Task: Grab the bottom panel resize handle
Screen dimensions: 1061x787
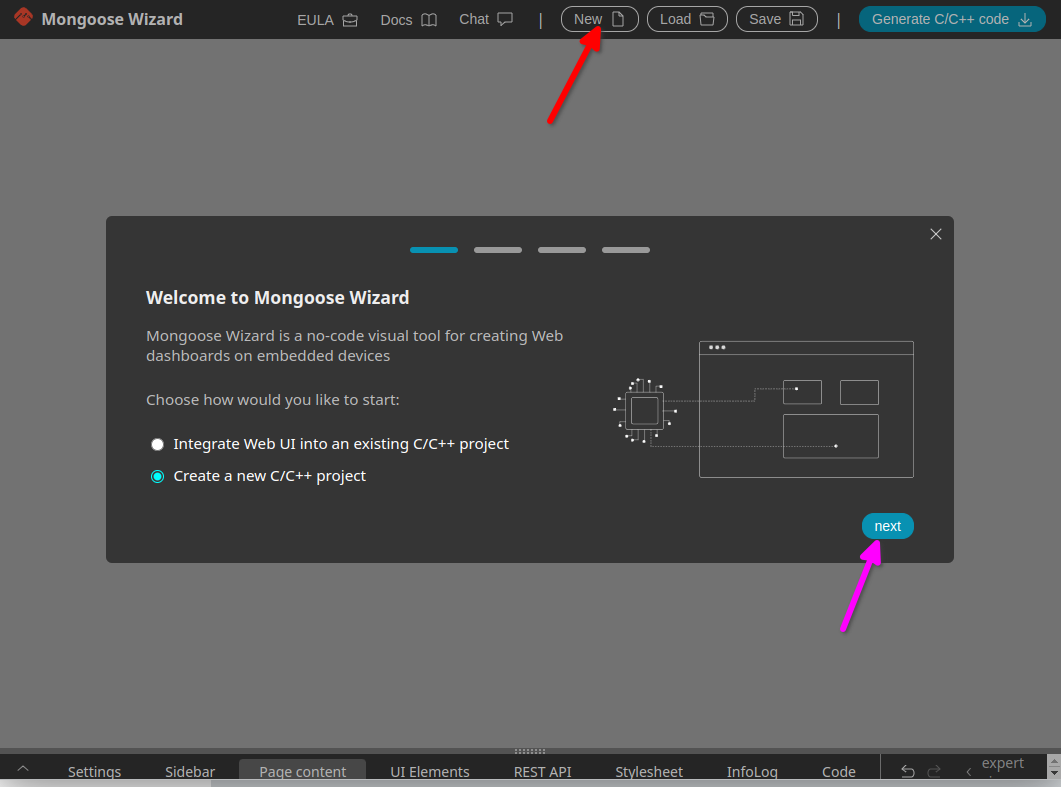Action: tap(529, 751)
